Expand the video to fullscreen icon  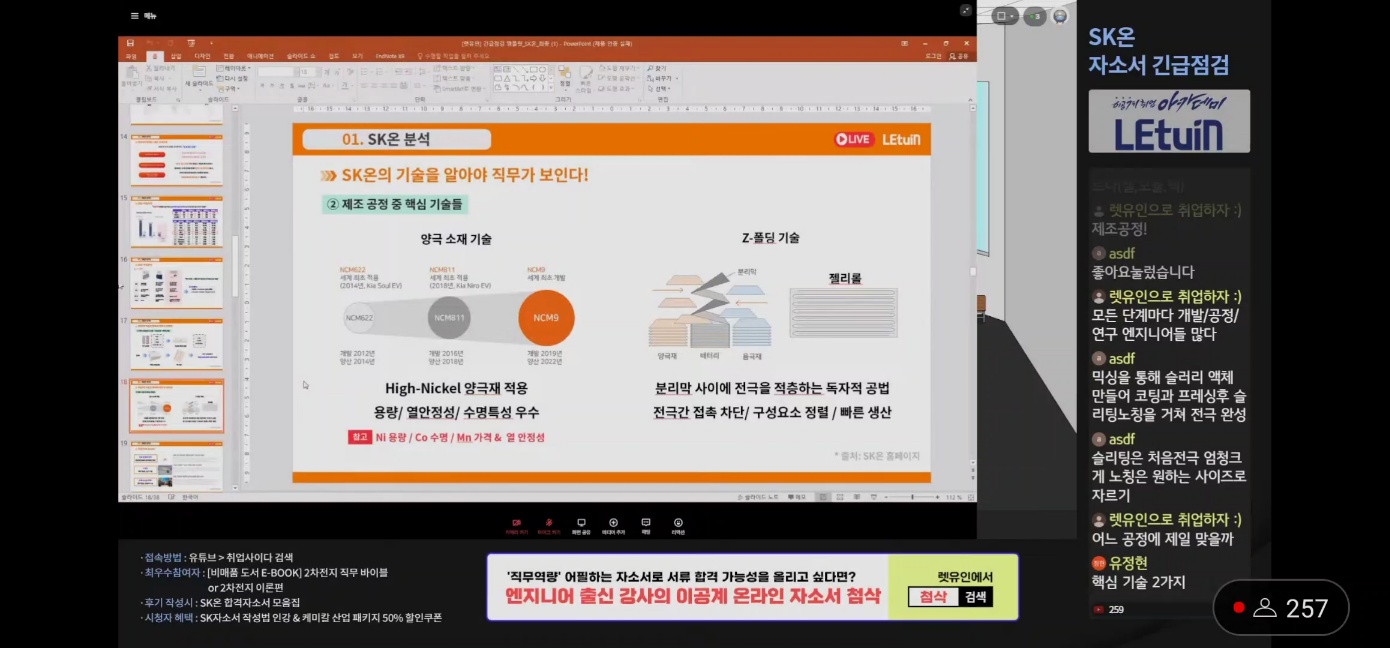pos(966,10)
